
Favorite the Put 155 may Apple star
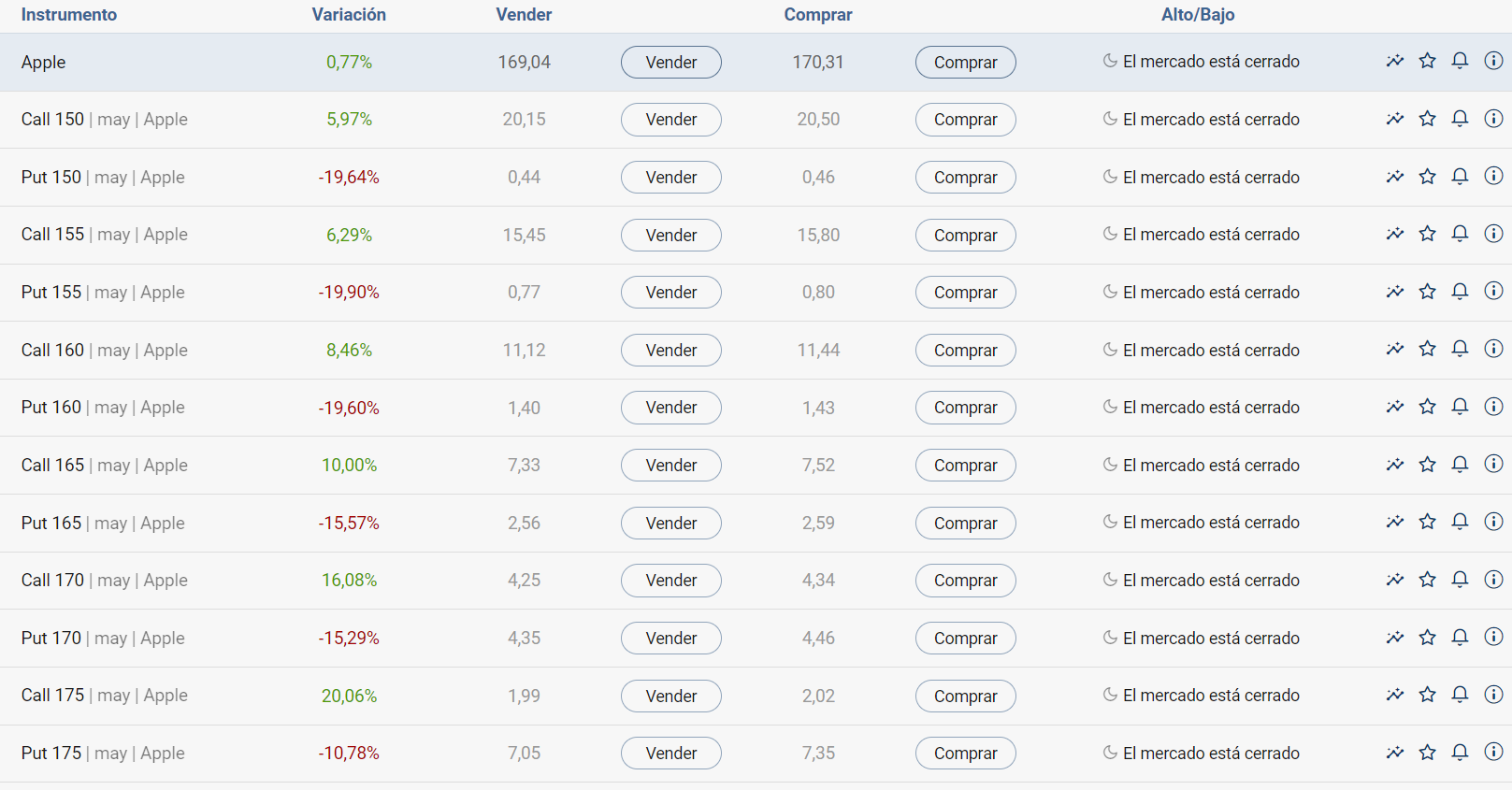pos(1427,293)
